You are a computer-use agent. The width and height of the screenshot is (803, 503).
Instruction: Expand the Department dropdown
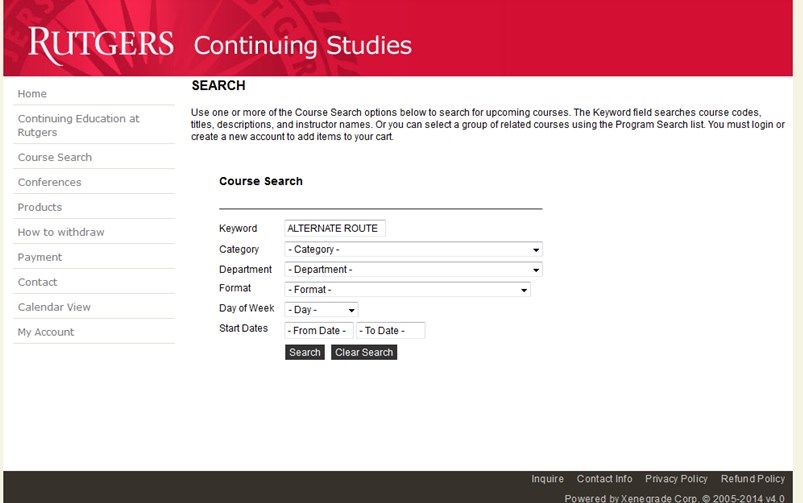413,269
